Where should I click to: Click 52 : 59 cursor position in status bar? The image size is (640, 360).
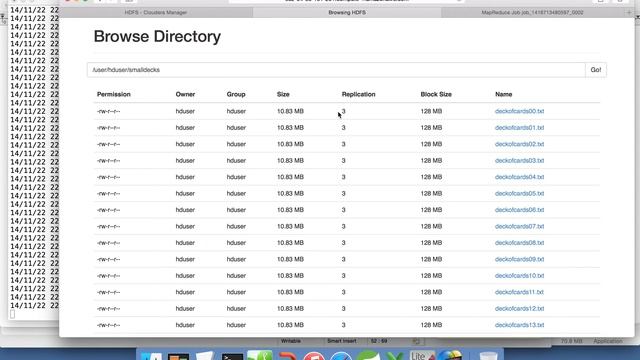(379, 341)
